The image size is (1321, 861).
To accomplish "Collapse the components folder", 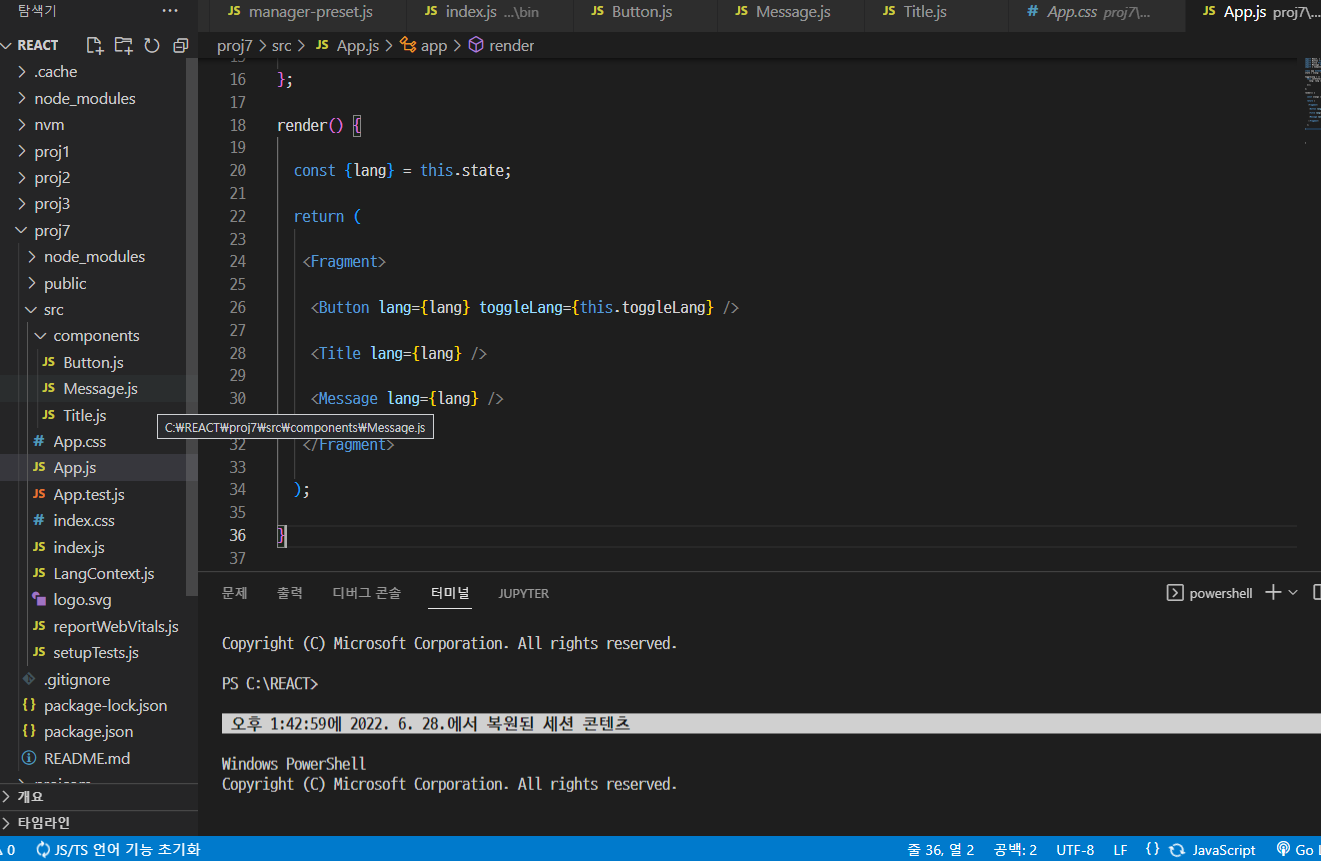I will 96,335.
